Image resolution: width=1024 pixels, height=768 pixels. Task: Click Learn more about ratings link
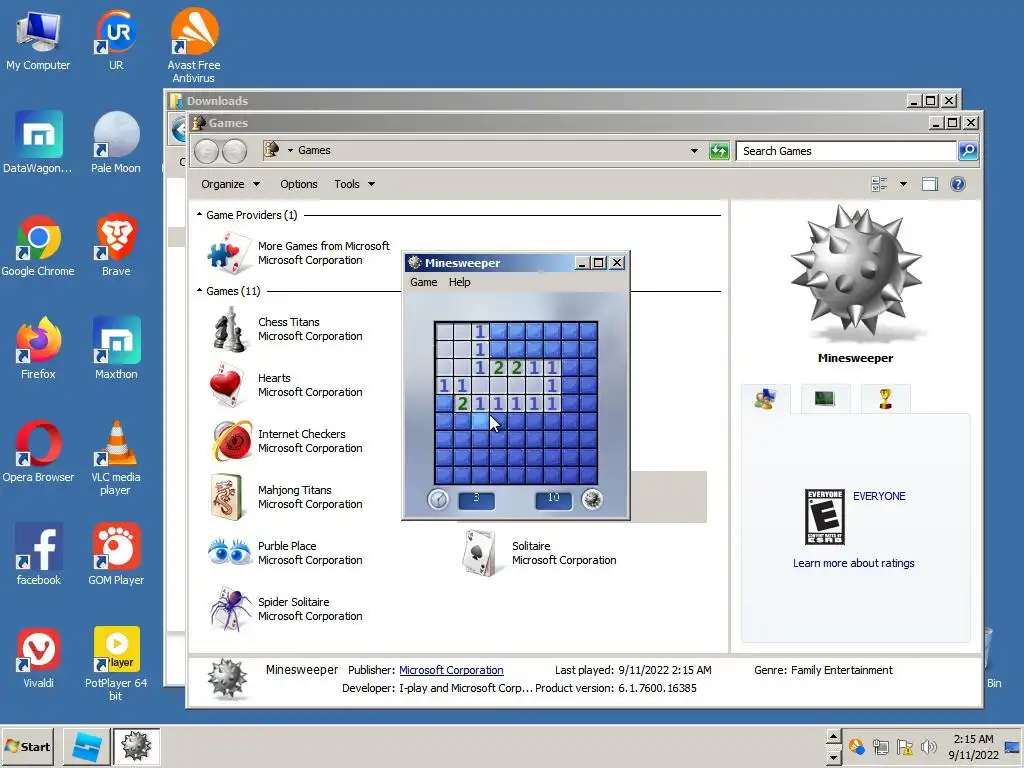click(854, 563)
